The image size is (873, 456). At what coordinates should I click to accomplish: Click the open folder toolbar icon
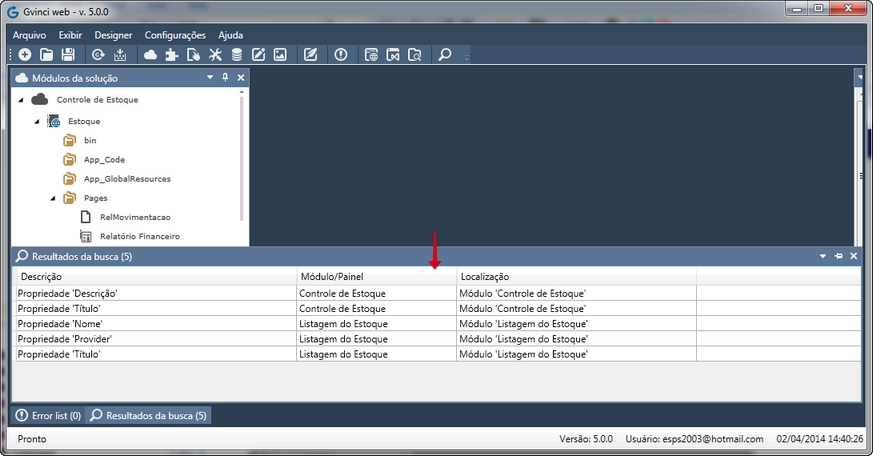pyautogui.click(x=46, y=55)
